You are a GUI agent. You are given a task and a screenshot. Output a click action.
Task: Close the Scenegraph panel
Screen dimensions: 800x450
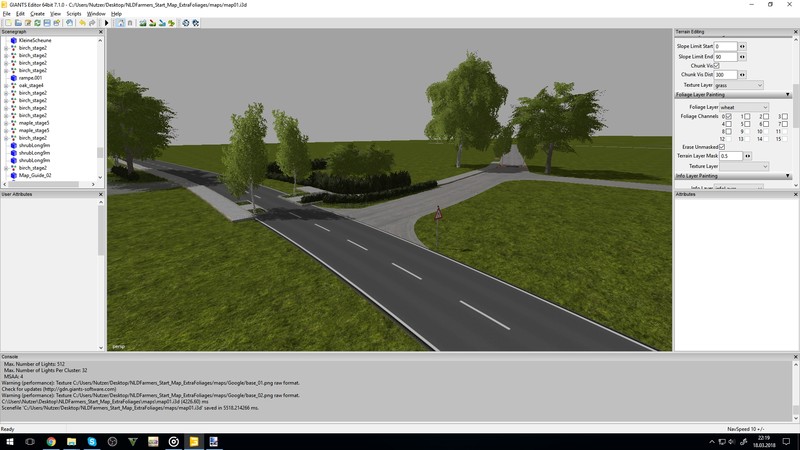click(101, 32)
